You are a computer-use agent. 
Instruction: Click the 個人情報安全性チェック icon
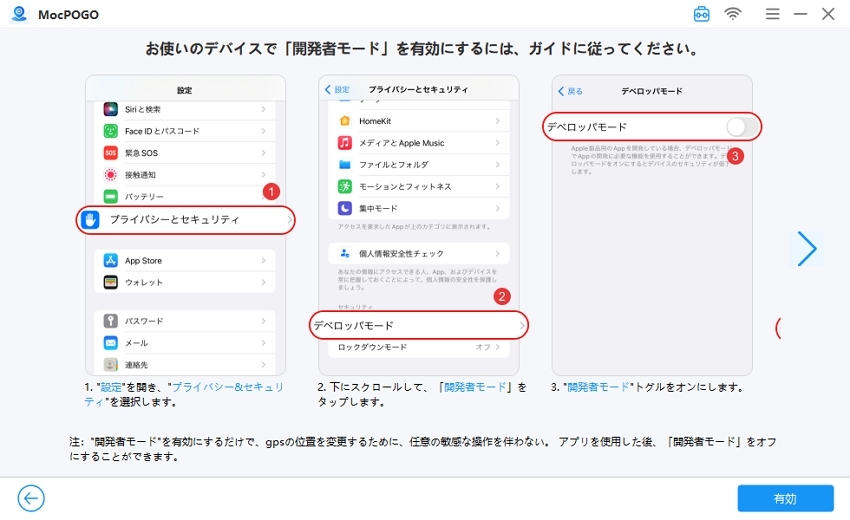(345, 253)
